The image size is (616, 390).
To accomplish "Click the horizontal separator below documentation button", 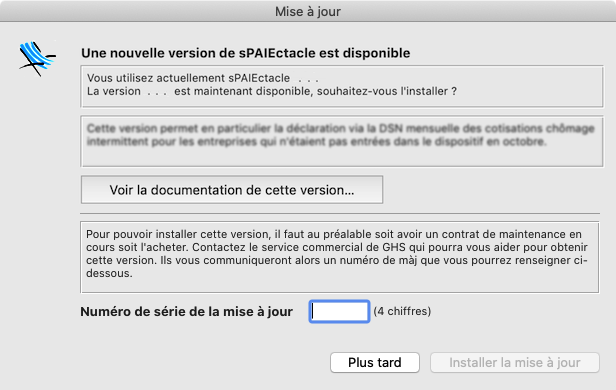I will tap(340, 214).
